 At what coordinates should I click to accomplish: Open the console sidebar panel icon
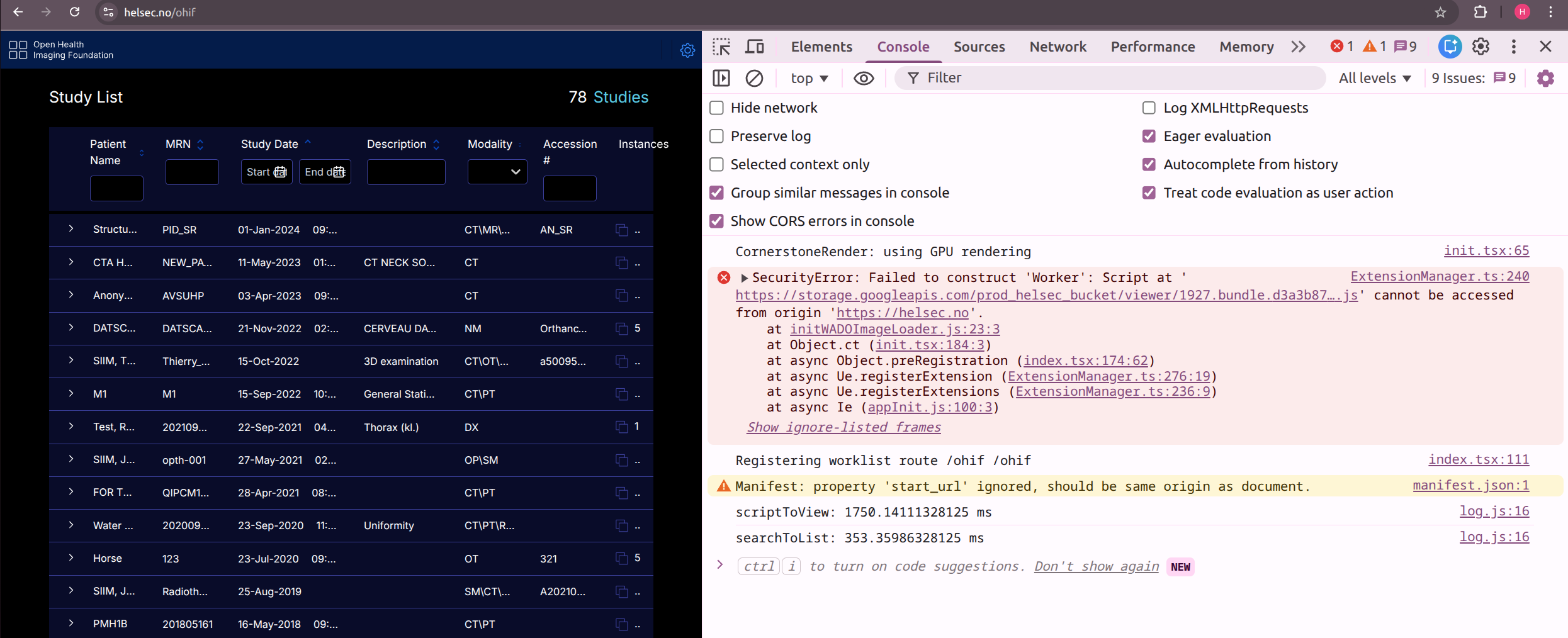click(x=721, y=78)
